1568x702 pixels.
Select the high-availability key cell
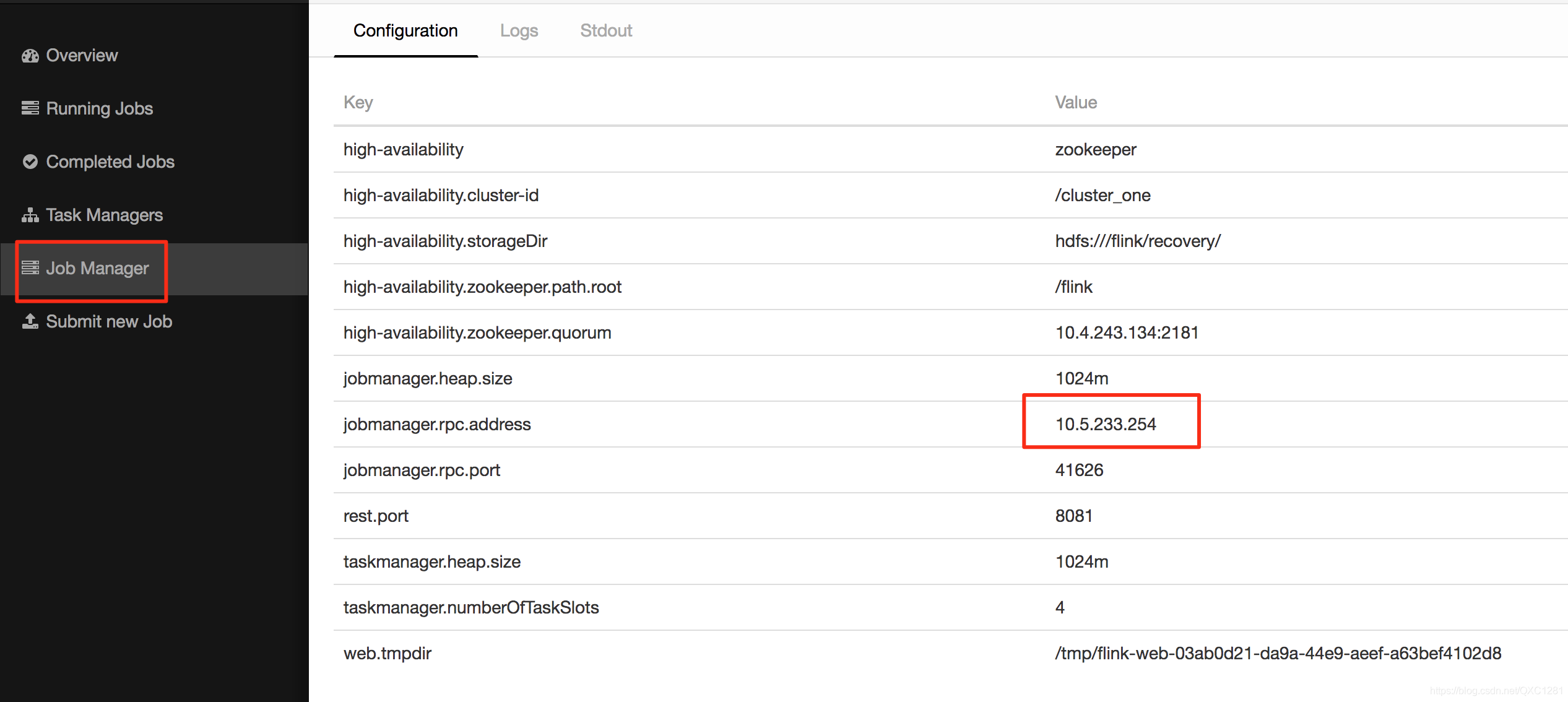[403, 150]
